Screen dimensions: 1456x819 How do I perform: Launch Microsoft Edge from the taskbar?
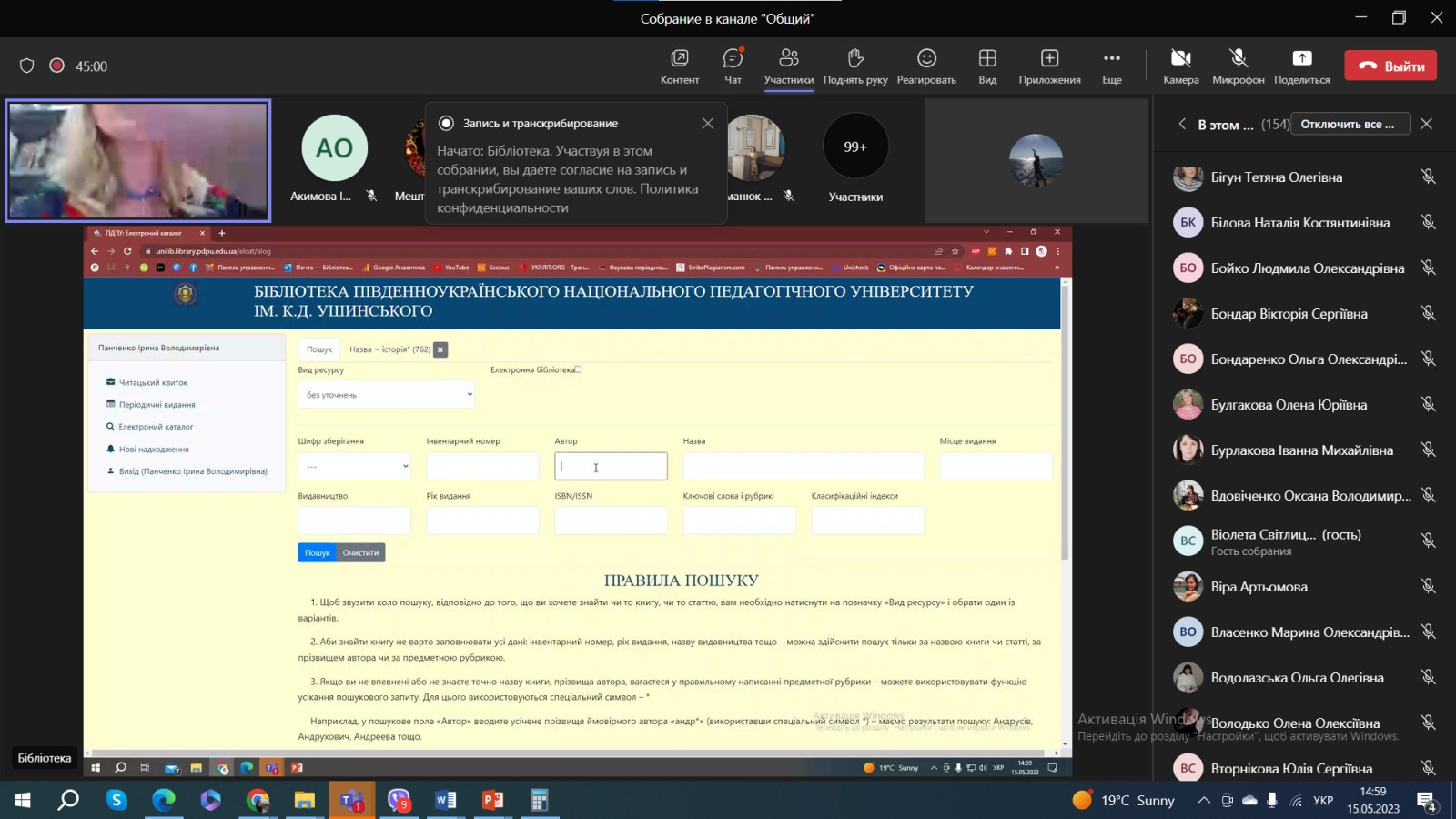(x=164, y=800)
